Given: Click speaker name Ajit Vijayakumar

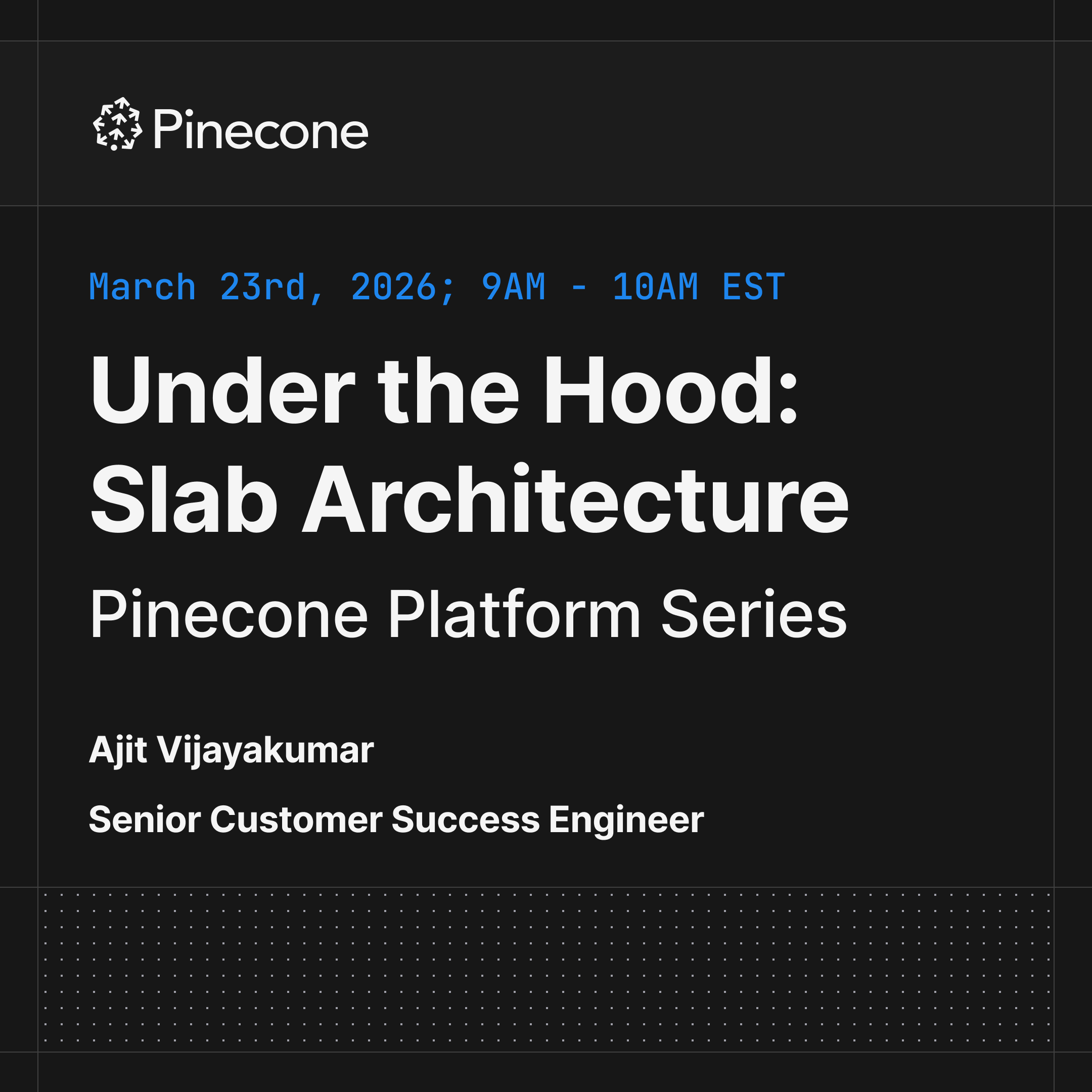Looking at the screenshot, I should (x=231, y=751).
